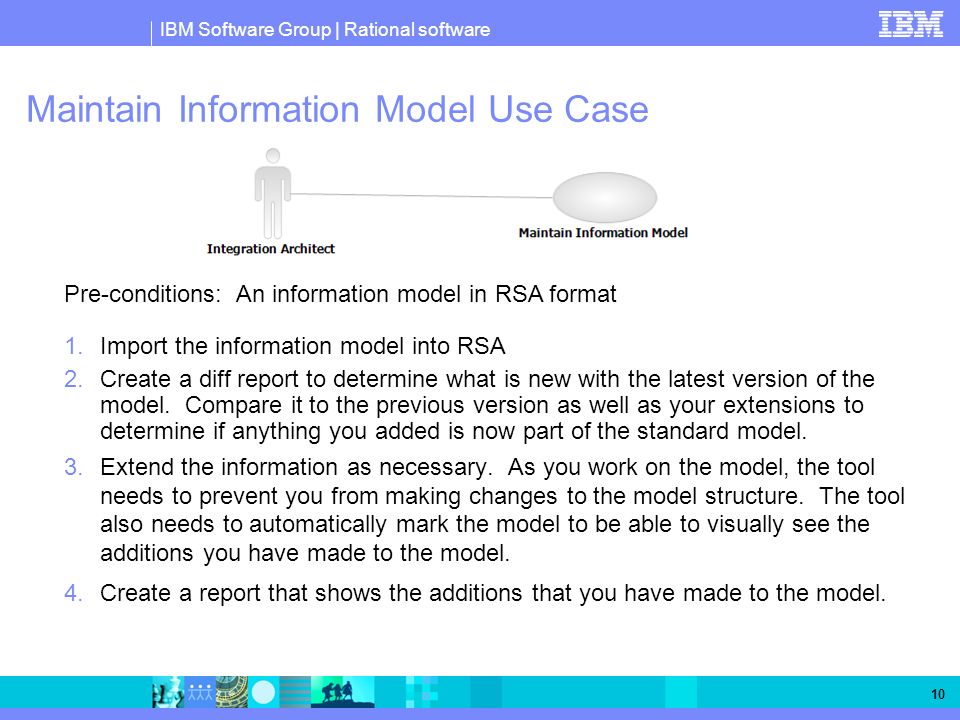960x720 pixels.
Task: Click the association line between actor and use case
Action: click(422, 196)
